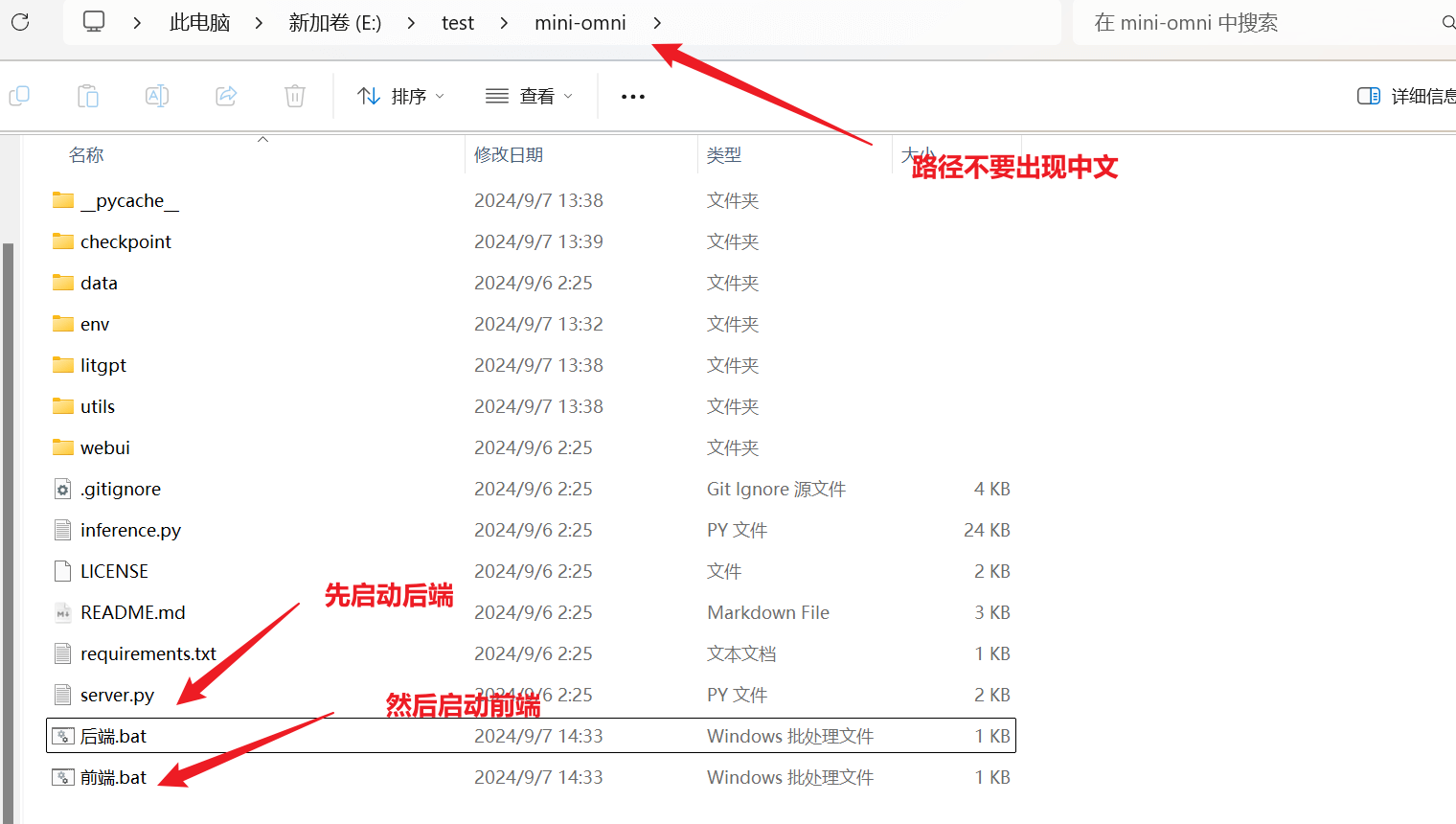This screenshot has height=824, width=1456.
Task: Click mini-omni breadcrumb segment
Action: 580,22
